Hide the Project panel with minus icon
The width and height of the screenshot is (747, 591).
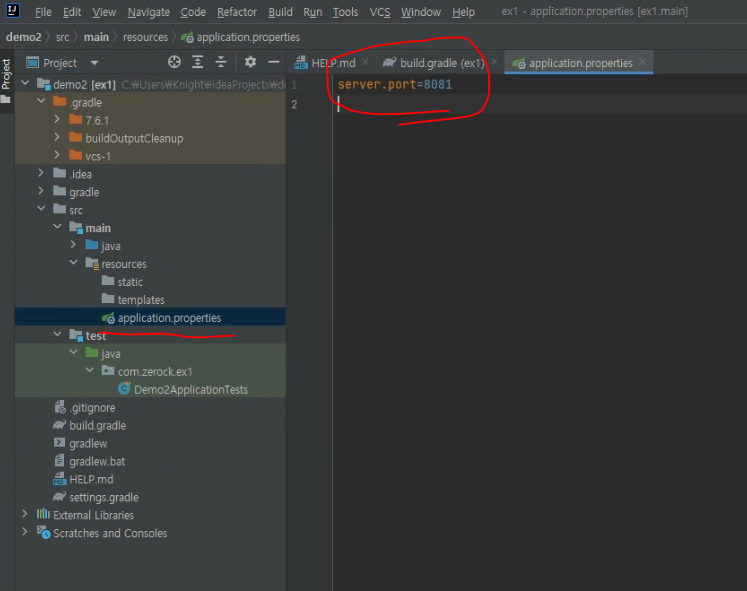[273, 62]
